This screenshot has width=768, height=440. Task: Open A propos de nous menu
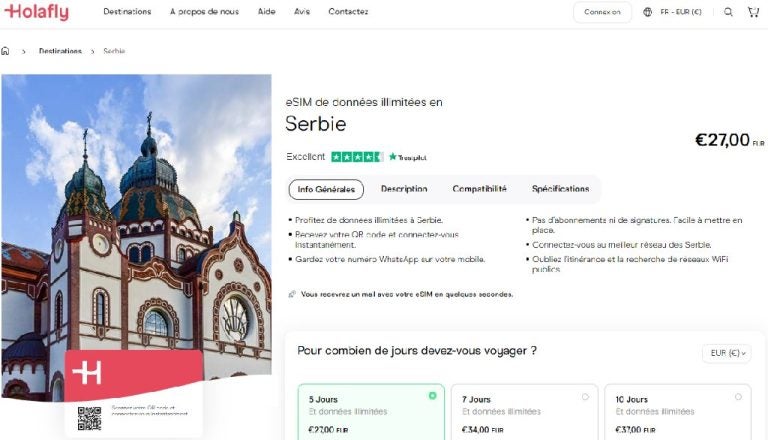(x=204, y=11)
